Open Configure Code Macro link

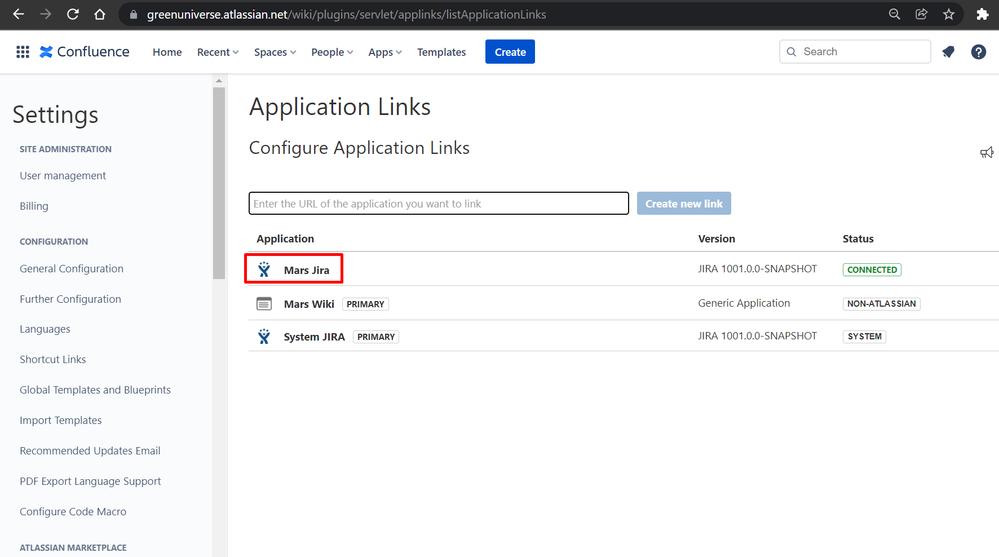tap(73, 511)
